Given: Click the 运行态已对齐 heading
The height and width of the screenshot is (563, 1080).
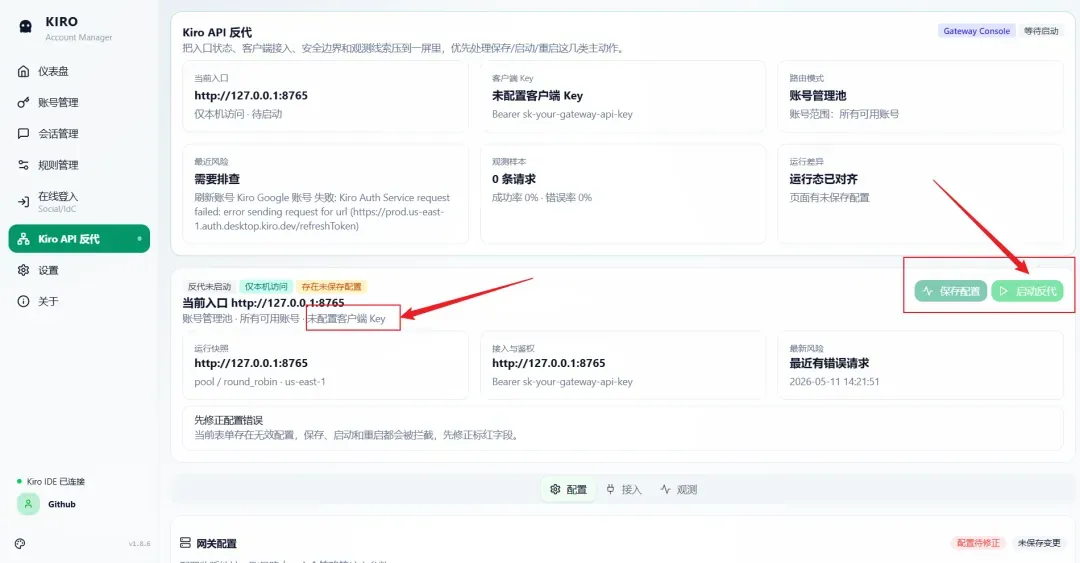Looking at the screenshot, I should coord(824,179).
